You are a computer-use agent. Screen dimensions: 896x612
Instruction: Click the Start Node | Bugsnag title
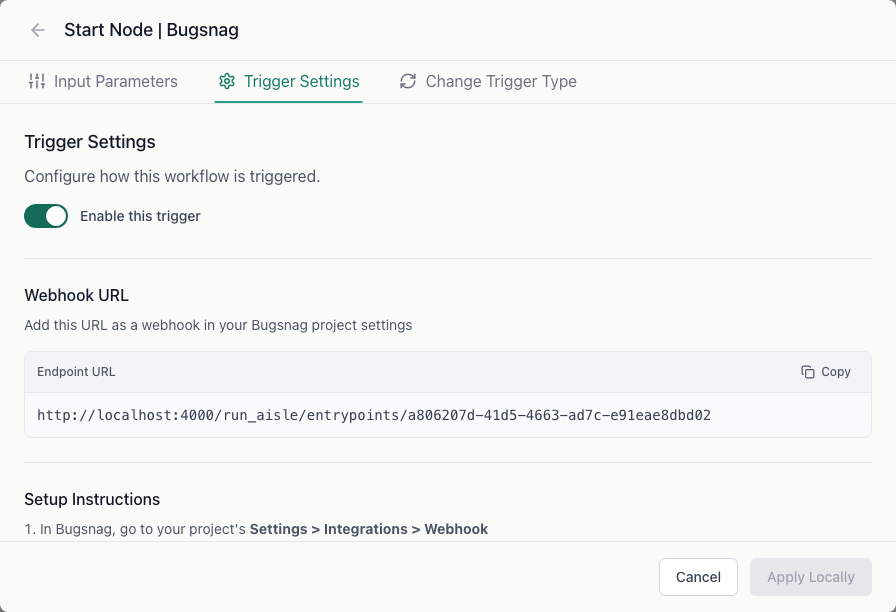[151, 30]
